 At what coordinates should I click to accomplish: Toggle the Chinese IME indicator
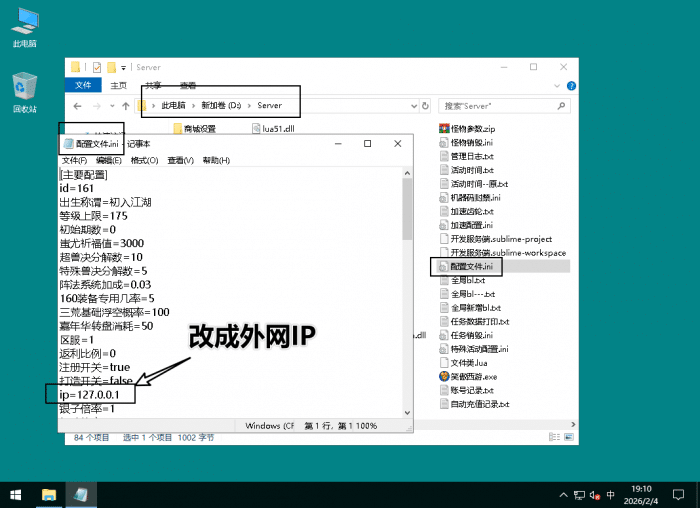pos(610,495)
